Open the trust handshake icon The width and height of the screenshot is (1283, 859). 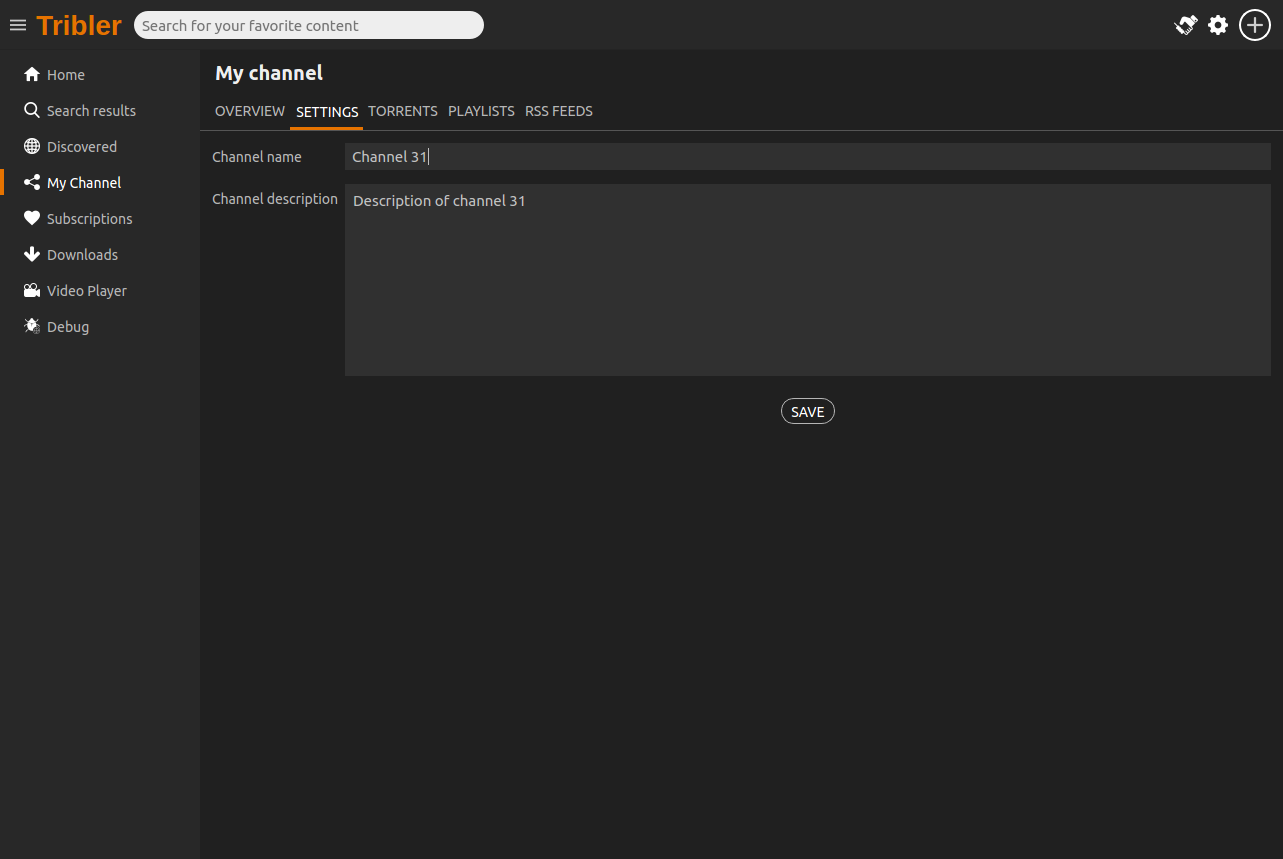pos(1185,25)
